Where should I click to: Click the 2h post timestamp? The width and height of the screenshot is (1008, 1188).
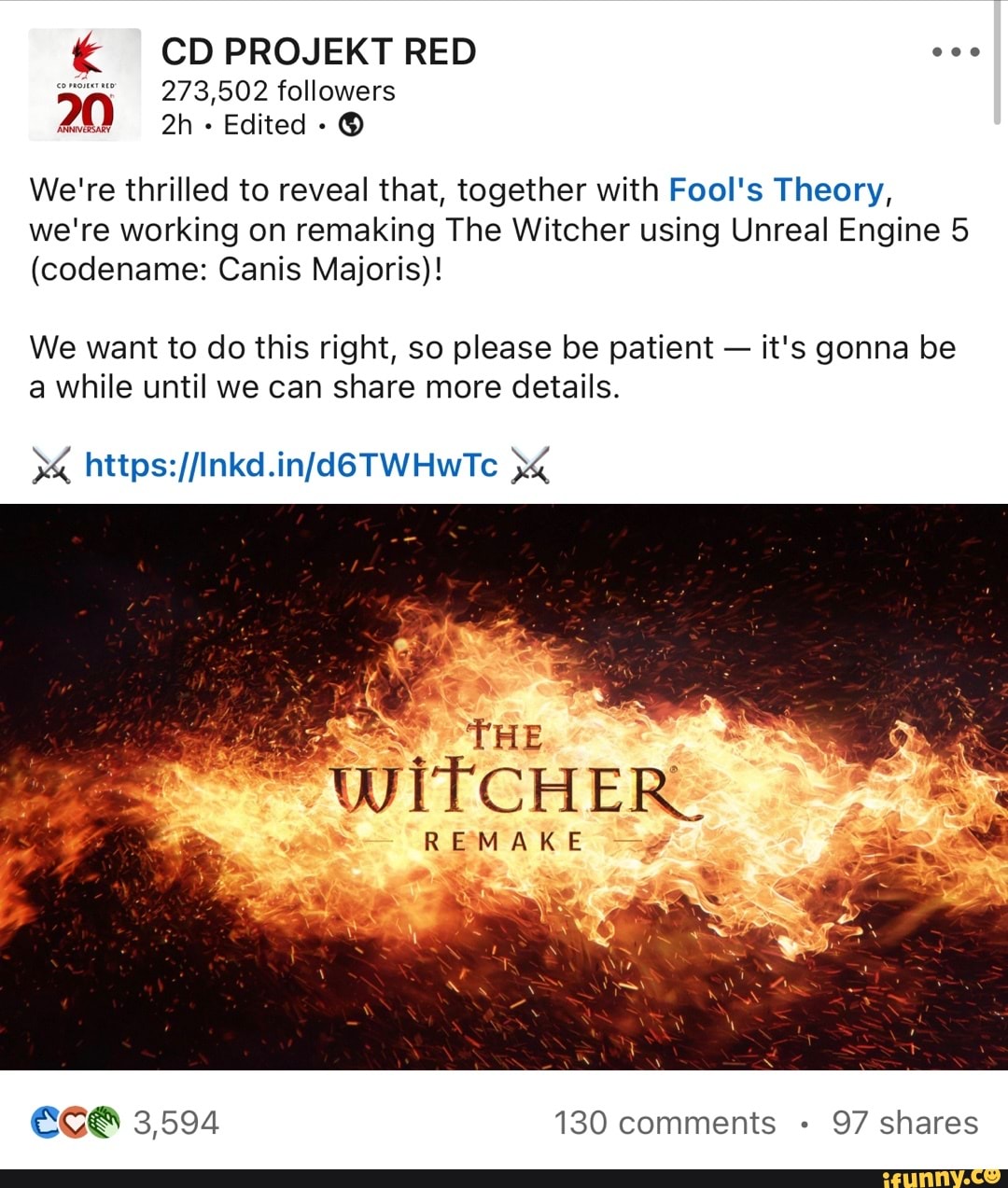click(177, 124)
